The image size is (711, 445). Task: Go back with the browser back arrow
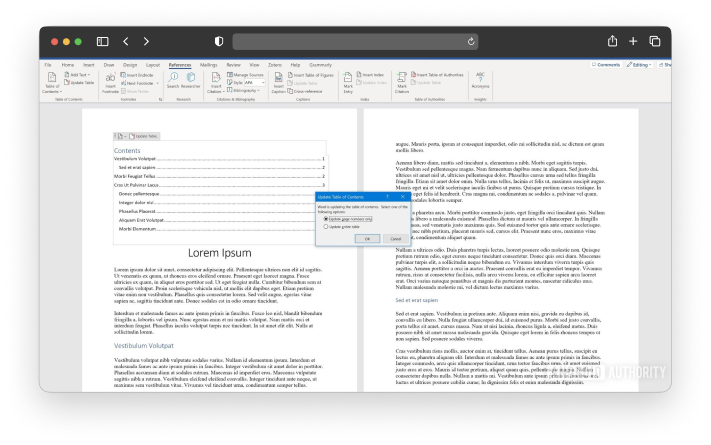[x=126, y=42]
